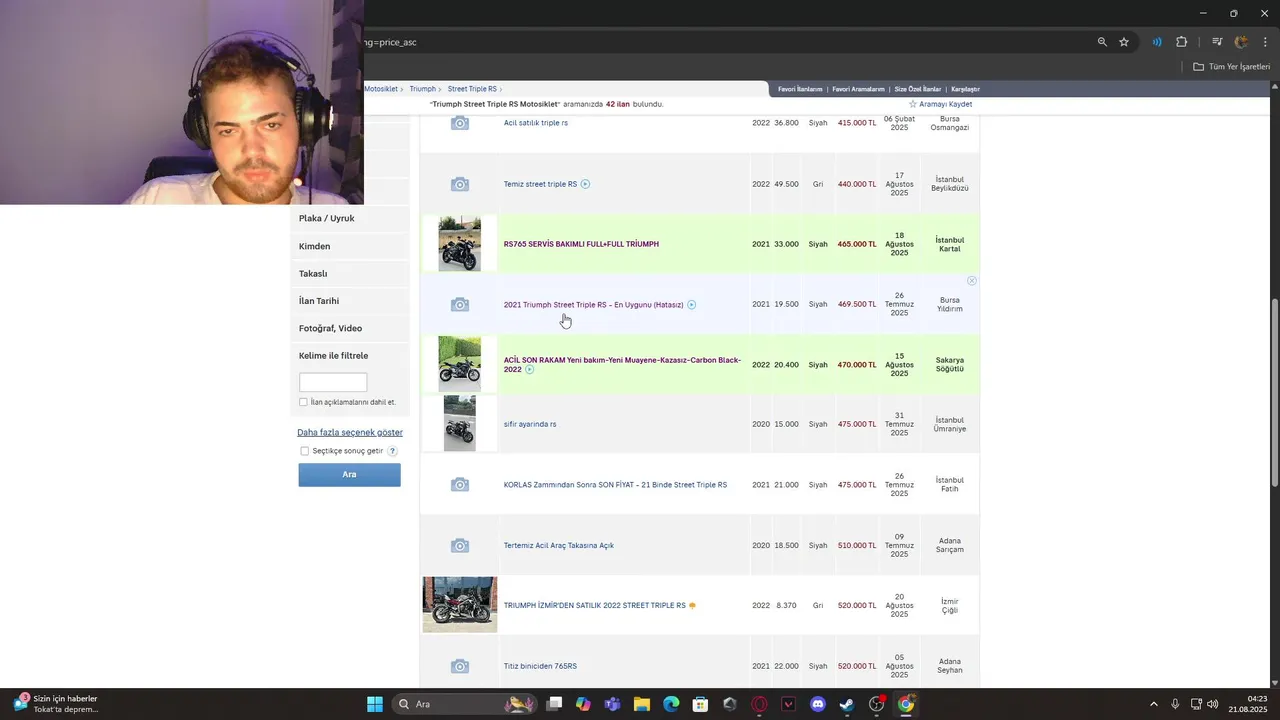Enable the İlan açıklamalarını dahil et checkbox
Image resolution: width=1280 pixels, height=720 pixels.
coord(303,402)
